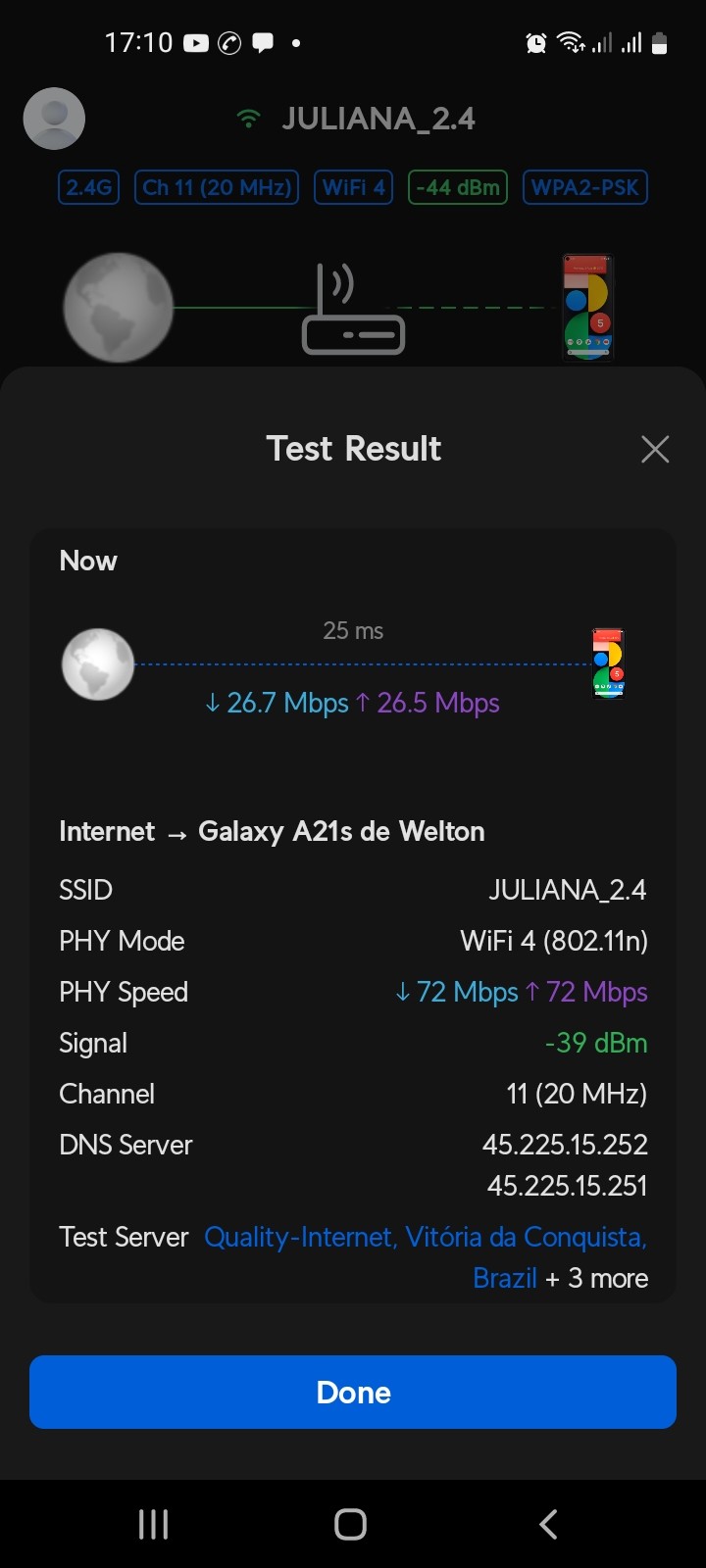This screenshot has height=1568, width=706.
Task: Select the phone device icon at top
Action: point(586,308)
